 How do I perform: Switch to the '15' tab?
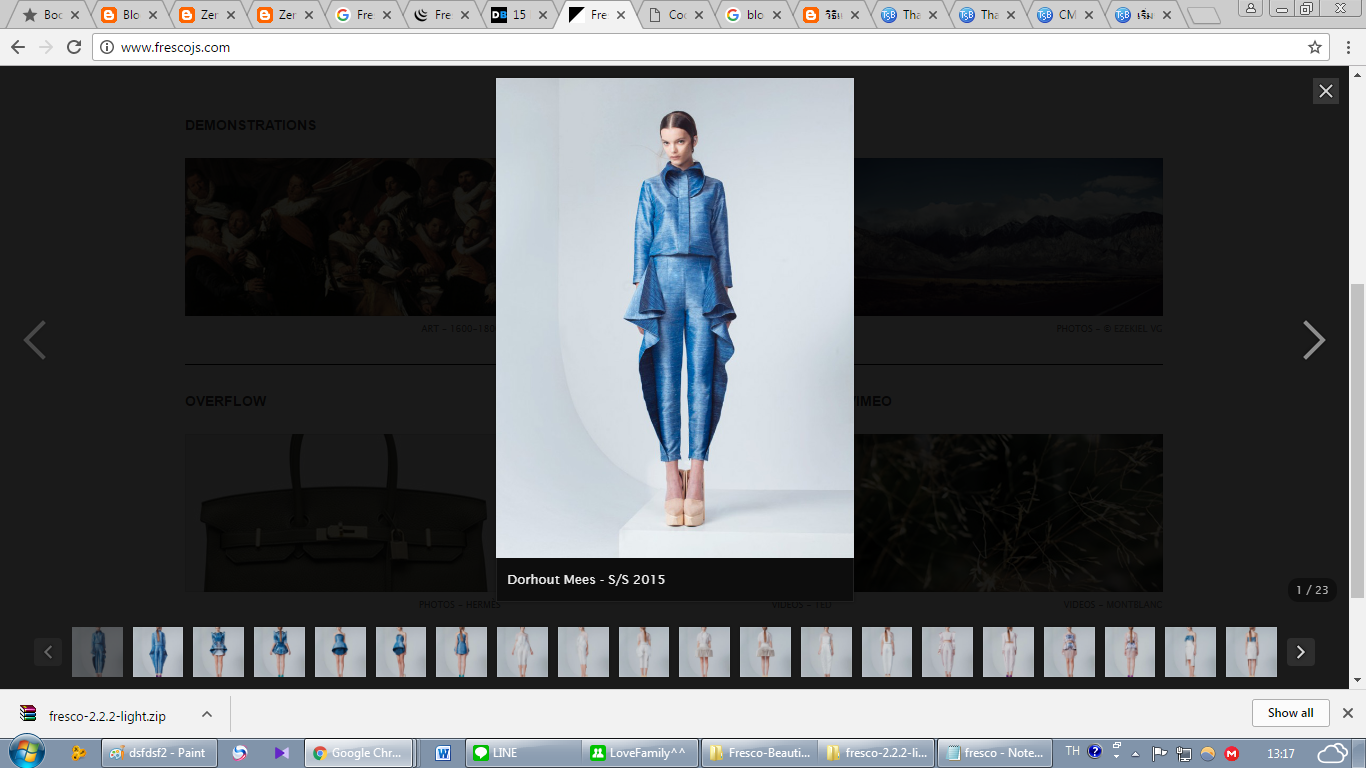pos(519,15)
